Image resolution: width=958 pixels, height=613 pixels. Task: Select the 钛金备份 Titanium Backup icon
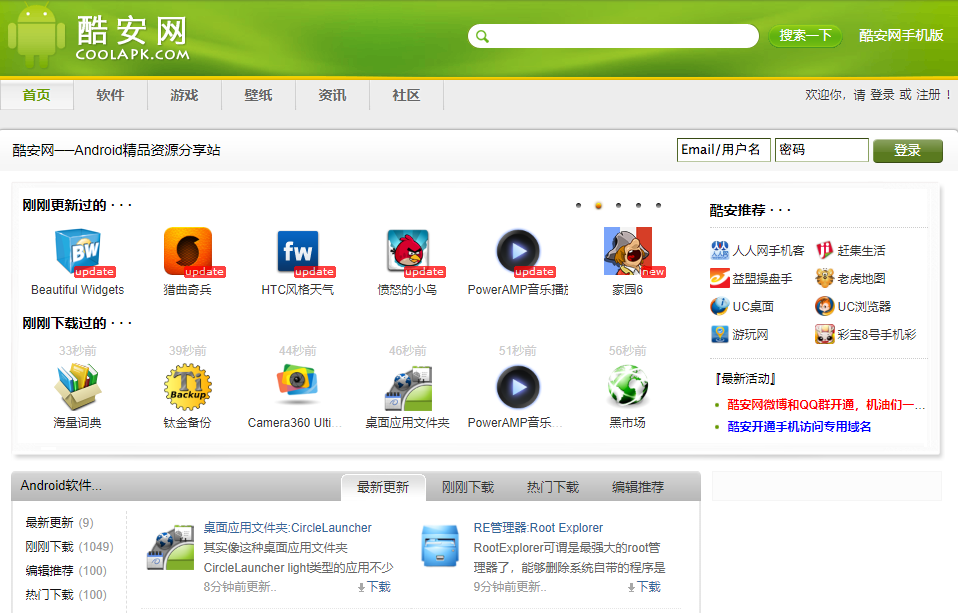click(188, 386)
